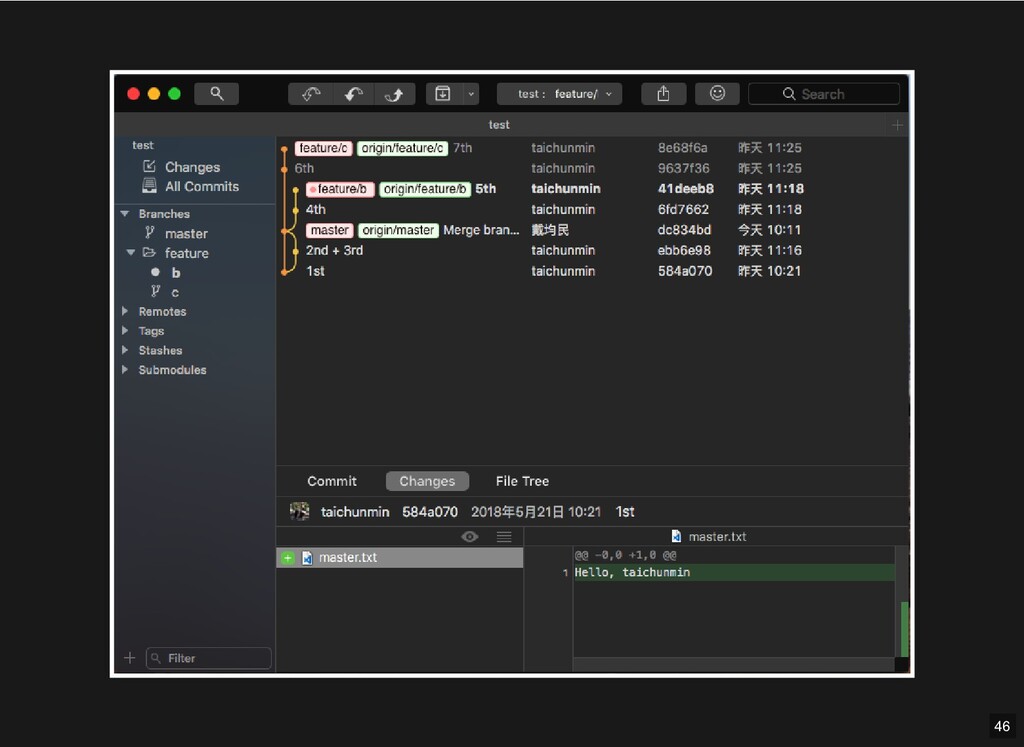Select the master branch in sidebar
This screenshot has height=747, width=1024.
(x=185, y=234)
